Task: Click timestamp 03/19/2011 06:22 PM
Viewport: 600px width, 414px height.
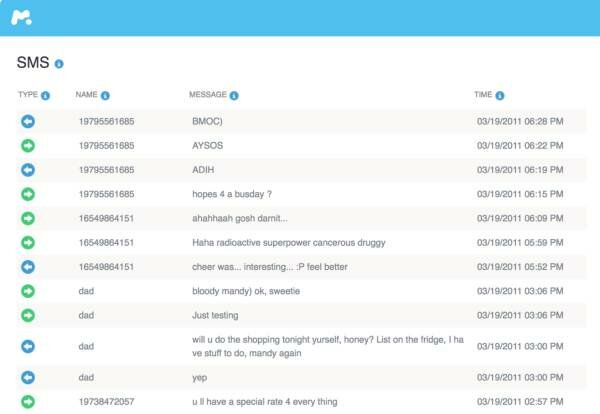Action: (520, 146)
